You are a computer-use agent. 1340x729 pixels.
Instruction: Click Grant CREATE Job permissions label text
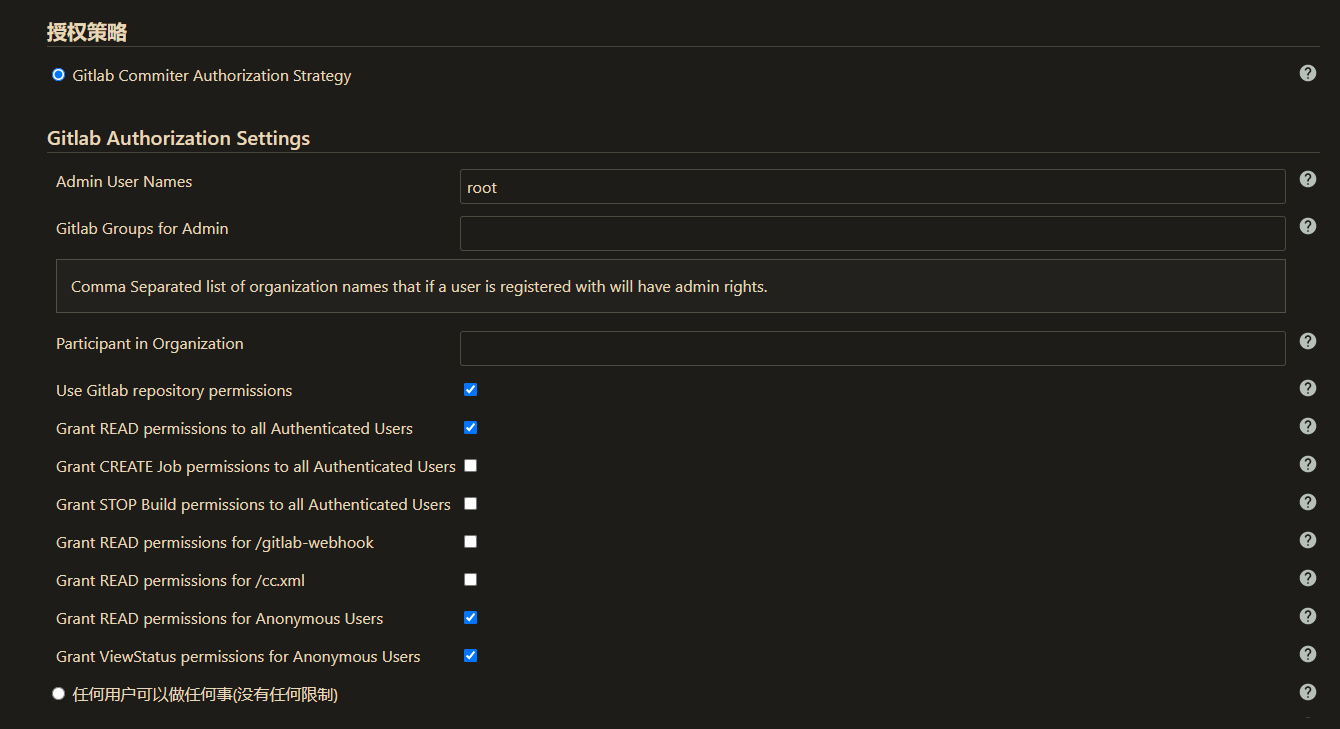(x=256, y=467)
